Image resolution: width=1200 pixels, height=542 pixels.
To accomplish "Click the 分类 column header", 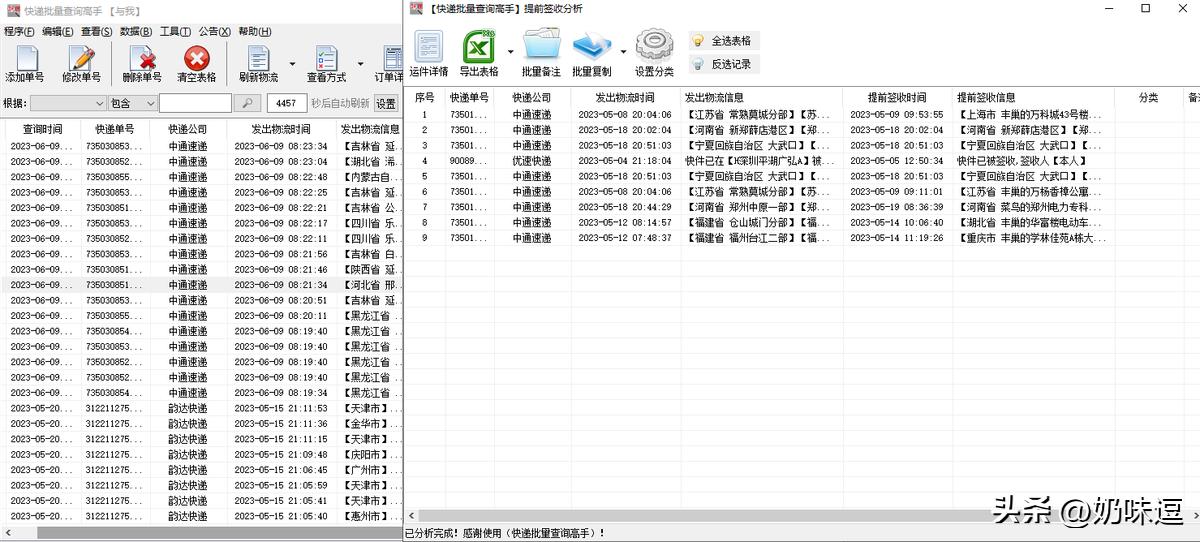I will click(x=1148, y=97).
